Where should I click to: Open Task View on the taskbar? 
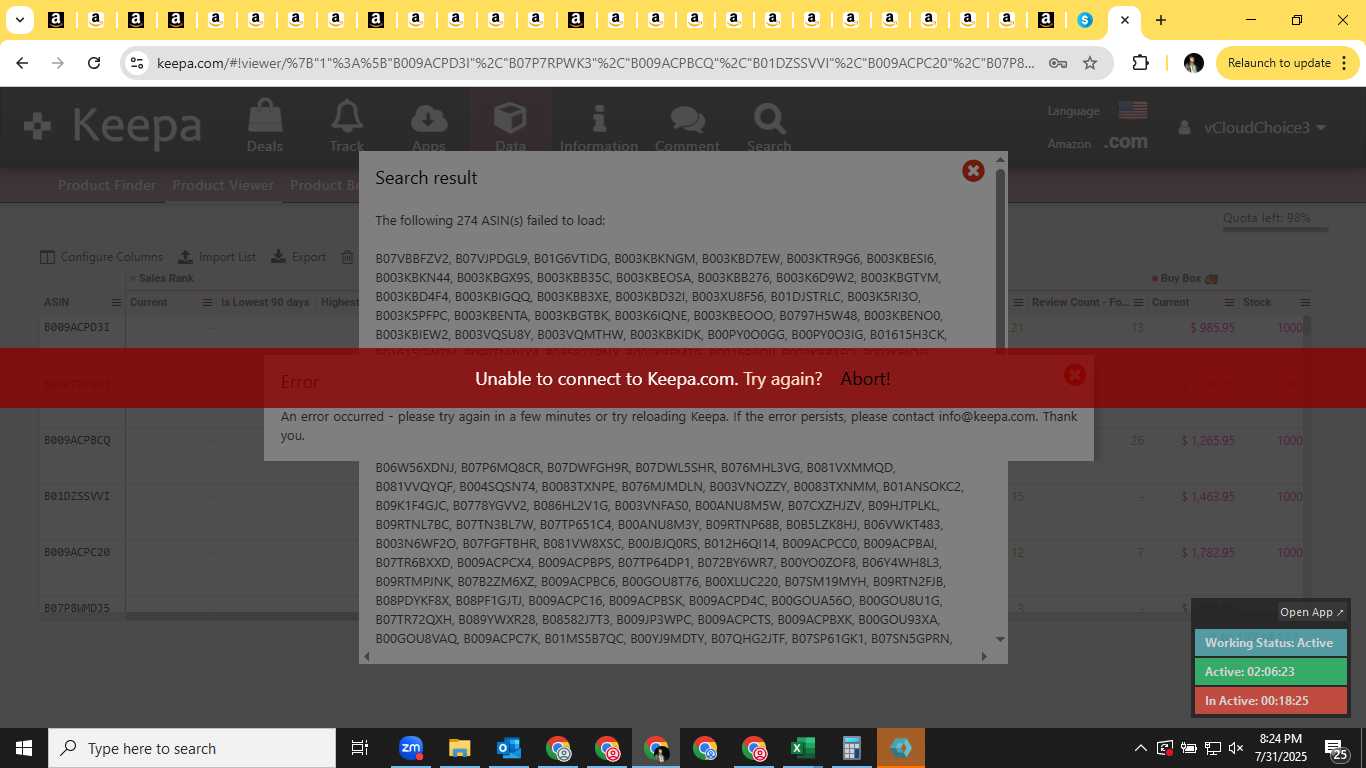(x=360, y=748)
